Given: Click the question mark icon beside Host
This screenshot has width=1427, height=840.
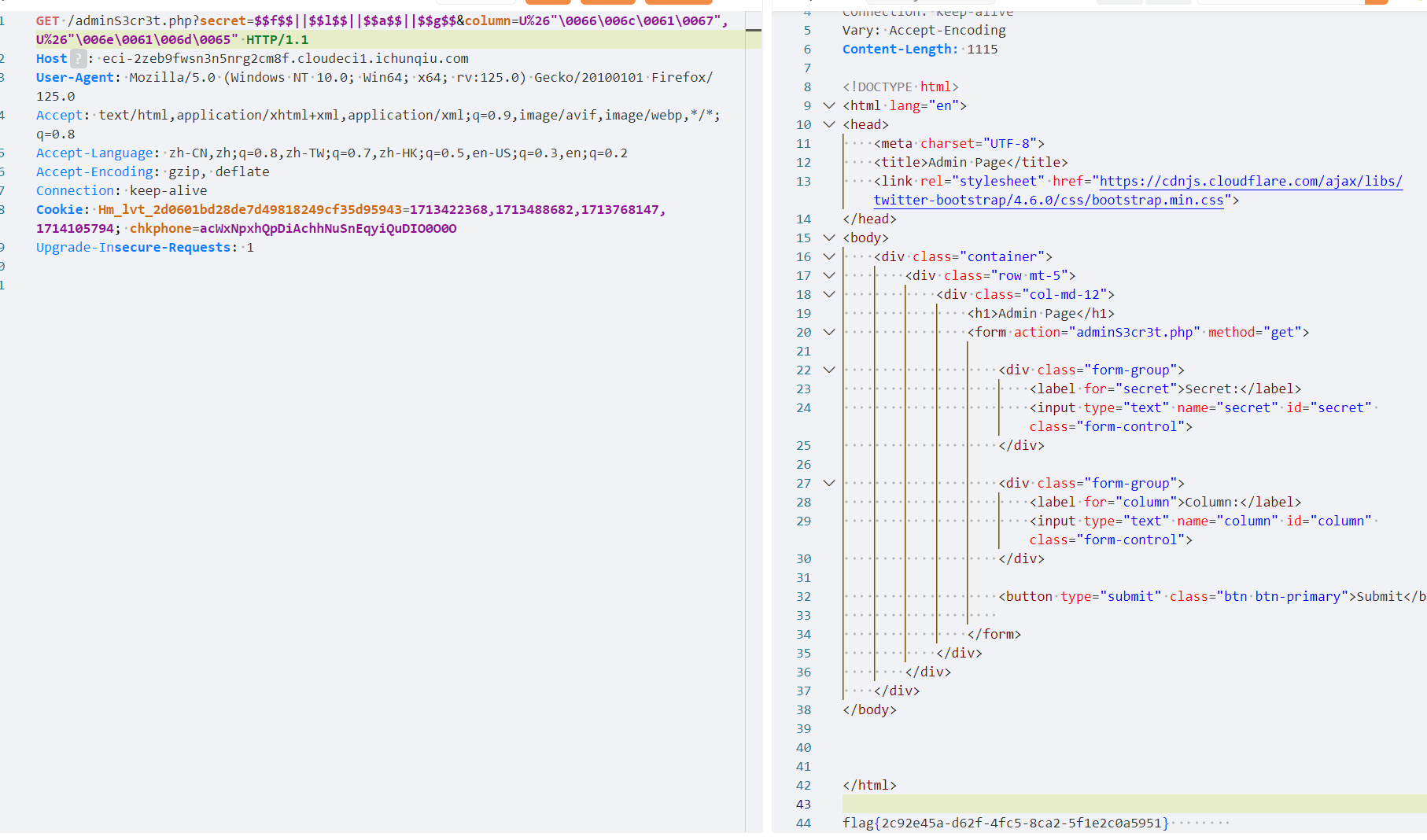Looking at the screenshot, I should click(x=78, y=58).
